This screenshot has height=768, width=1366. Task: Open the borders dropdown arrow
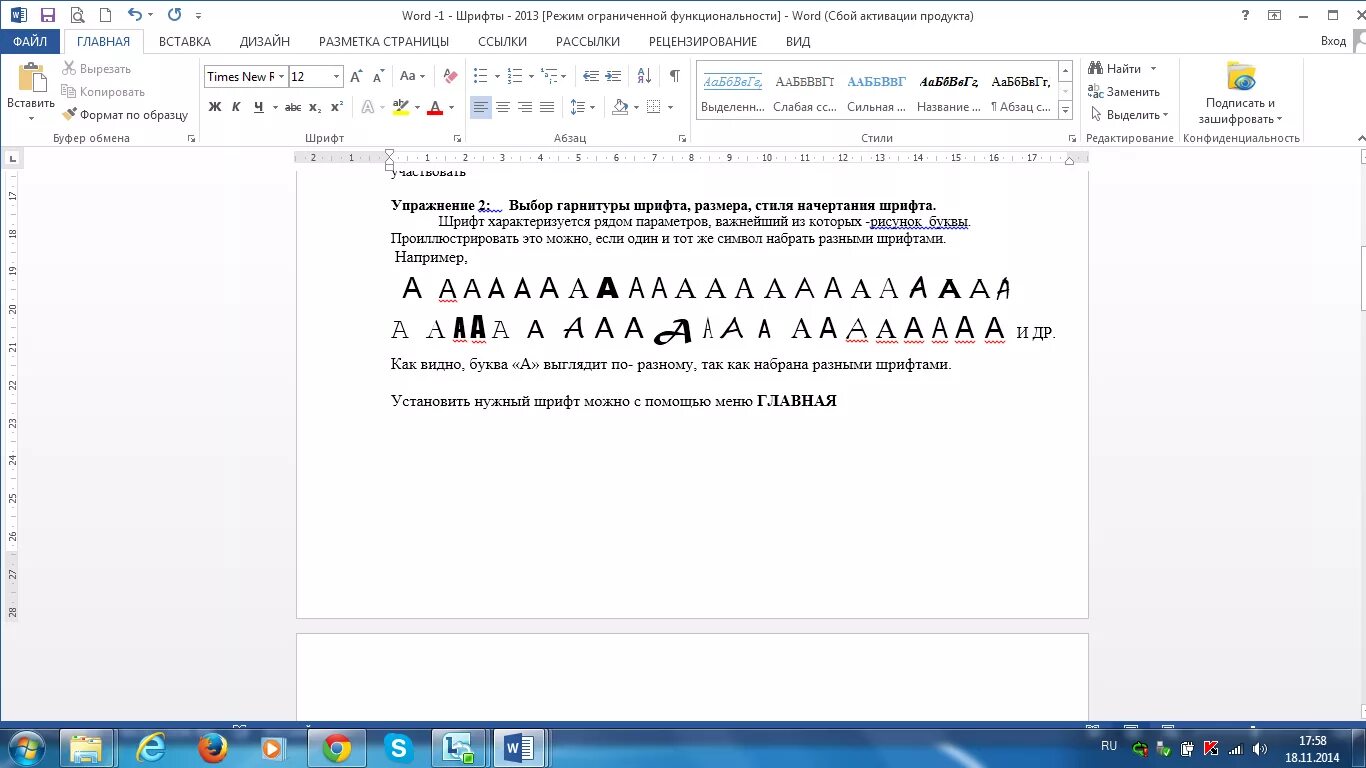[x=670, y=107]
